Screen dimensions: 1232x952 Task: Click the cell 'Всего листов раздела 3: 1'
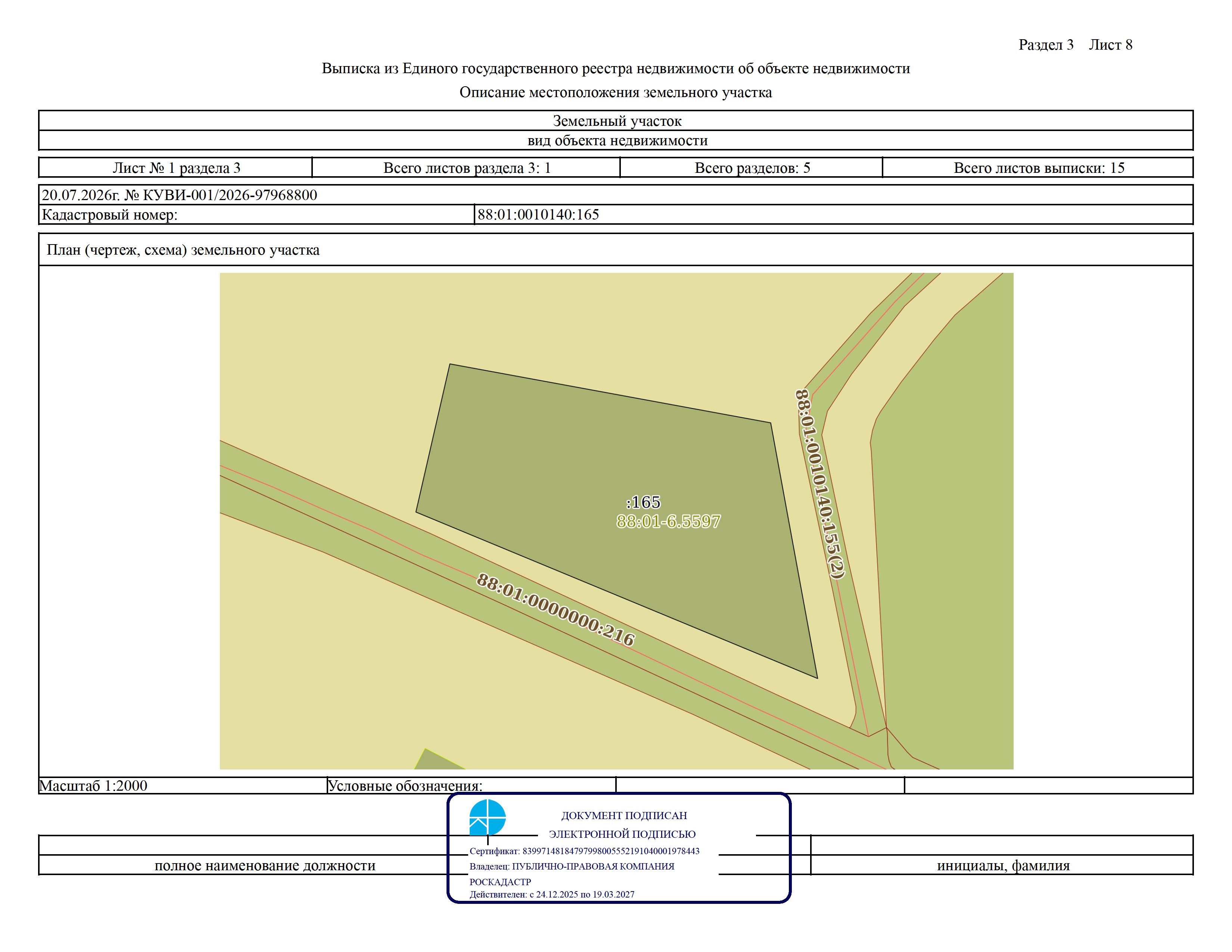466,168
